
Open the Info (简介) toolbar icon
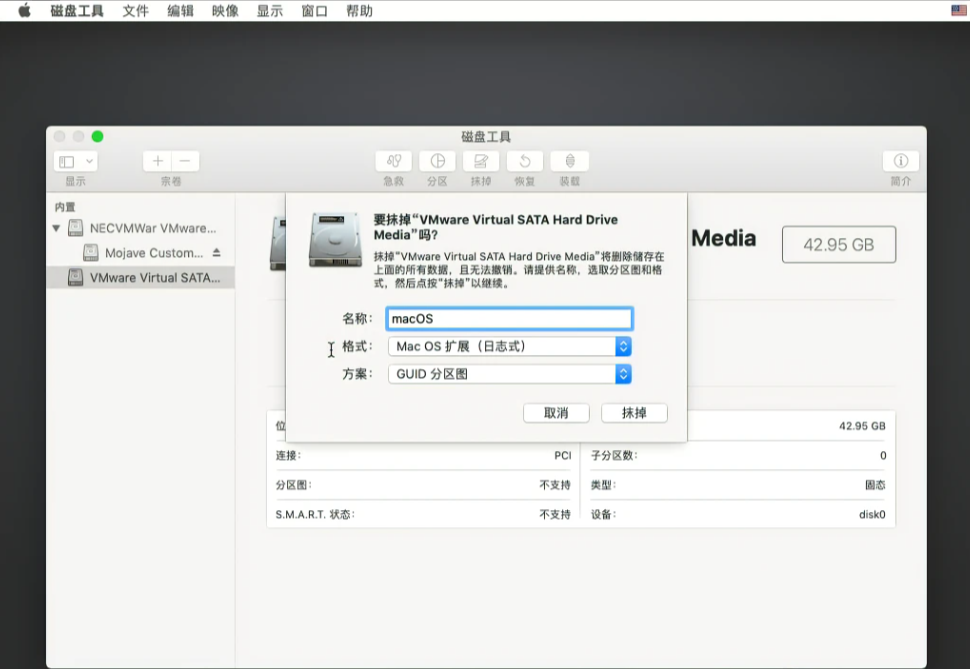pyautogui.click(x=901, y=162)
